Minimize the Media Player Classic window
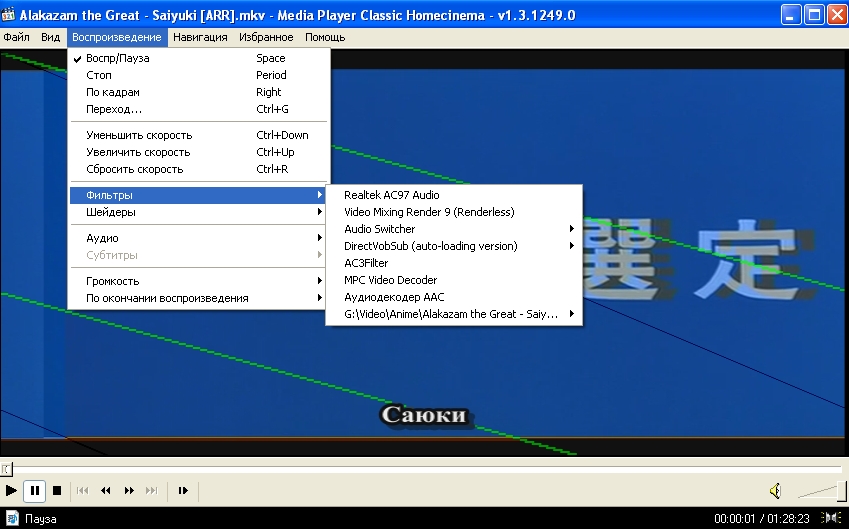Viewport: 849px width, 530px height. tap(791, 15)
